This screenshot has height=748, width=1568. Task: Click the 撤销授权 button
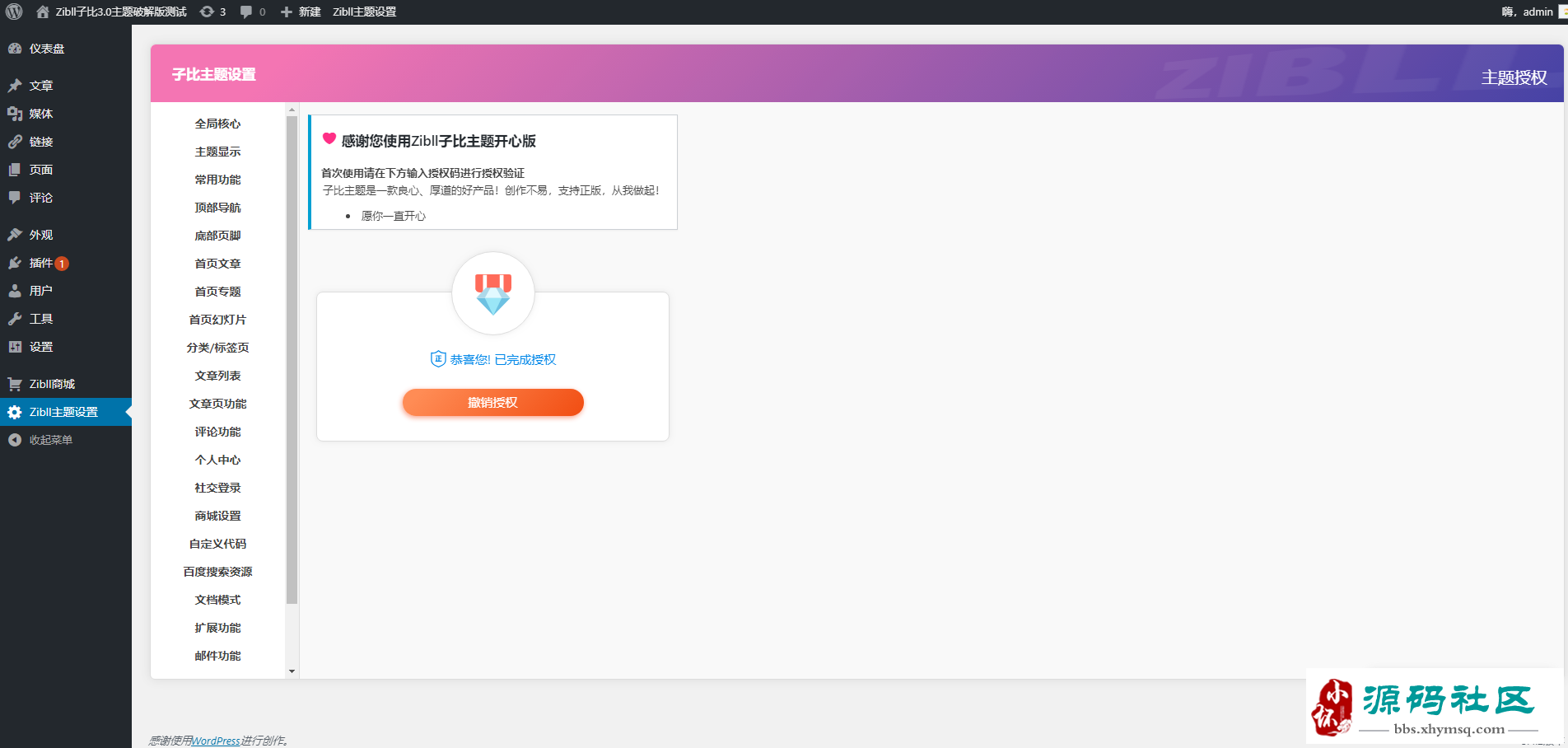pyautogui.click(x=493, y=402)
